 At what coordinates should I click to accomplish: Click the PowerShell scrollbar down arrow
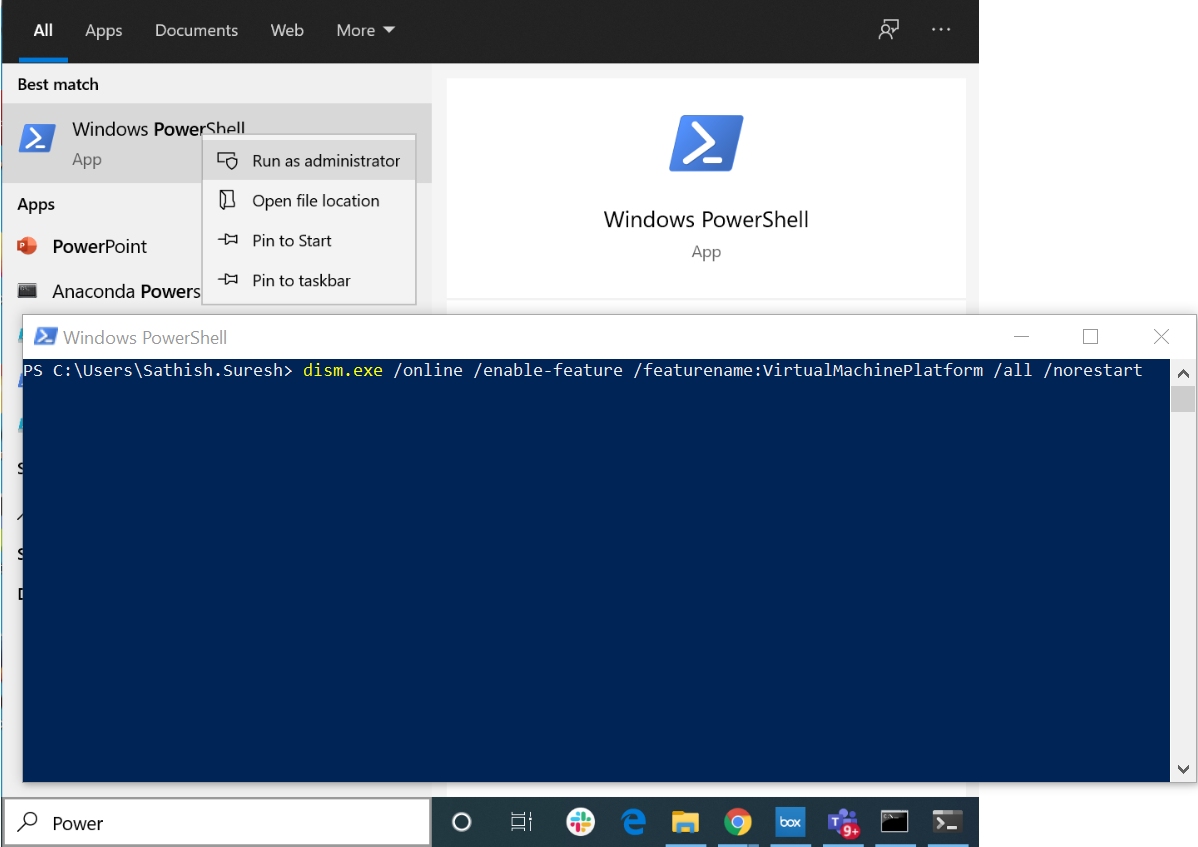coord(1183,769)
